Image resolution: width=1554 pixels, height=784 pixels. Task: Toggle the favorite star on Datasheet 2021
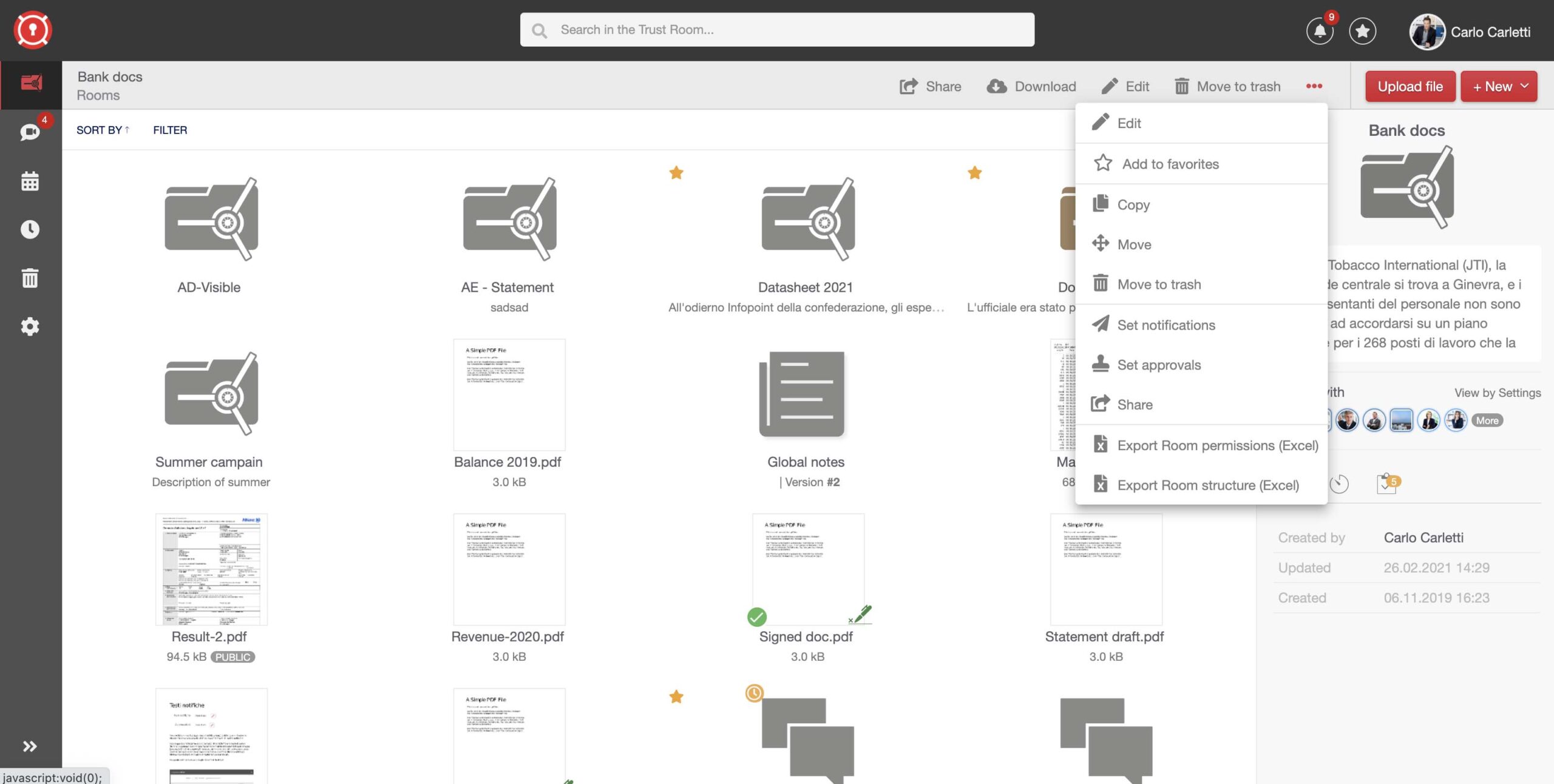[x=676, y=172]
